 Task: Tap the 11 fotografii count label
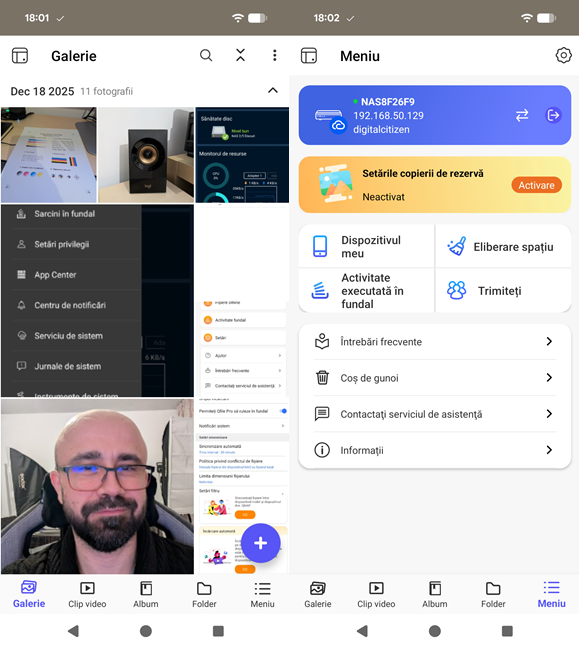point(107,91)
